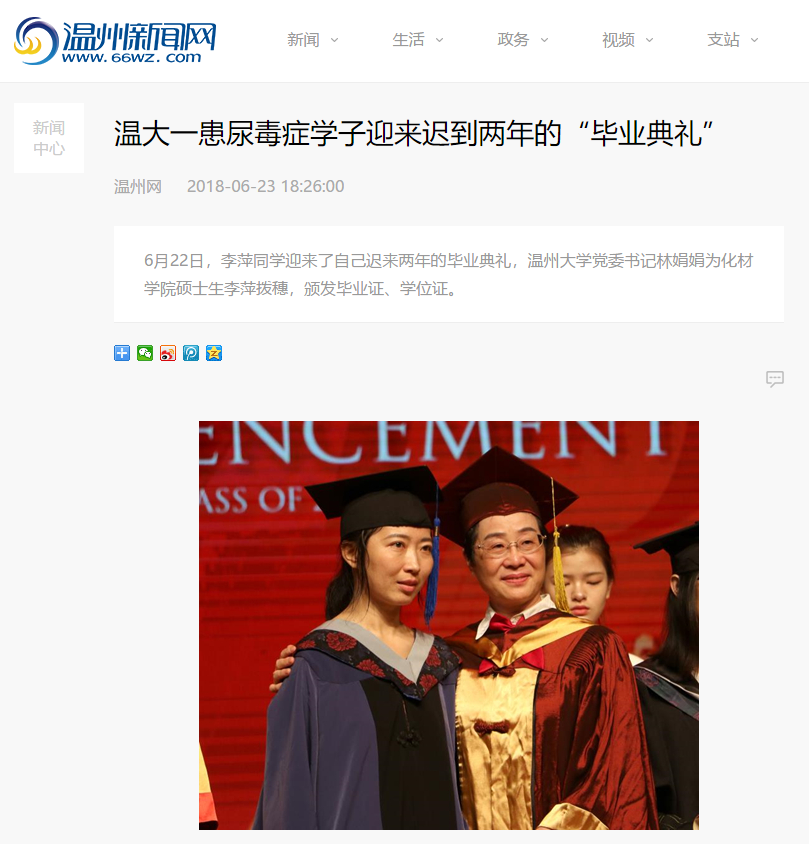The width and height of the screenshot is (809, 844).
Task: Share article via red Sina Weibo icon
Action: pos(168,353)
